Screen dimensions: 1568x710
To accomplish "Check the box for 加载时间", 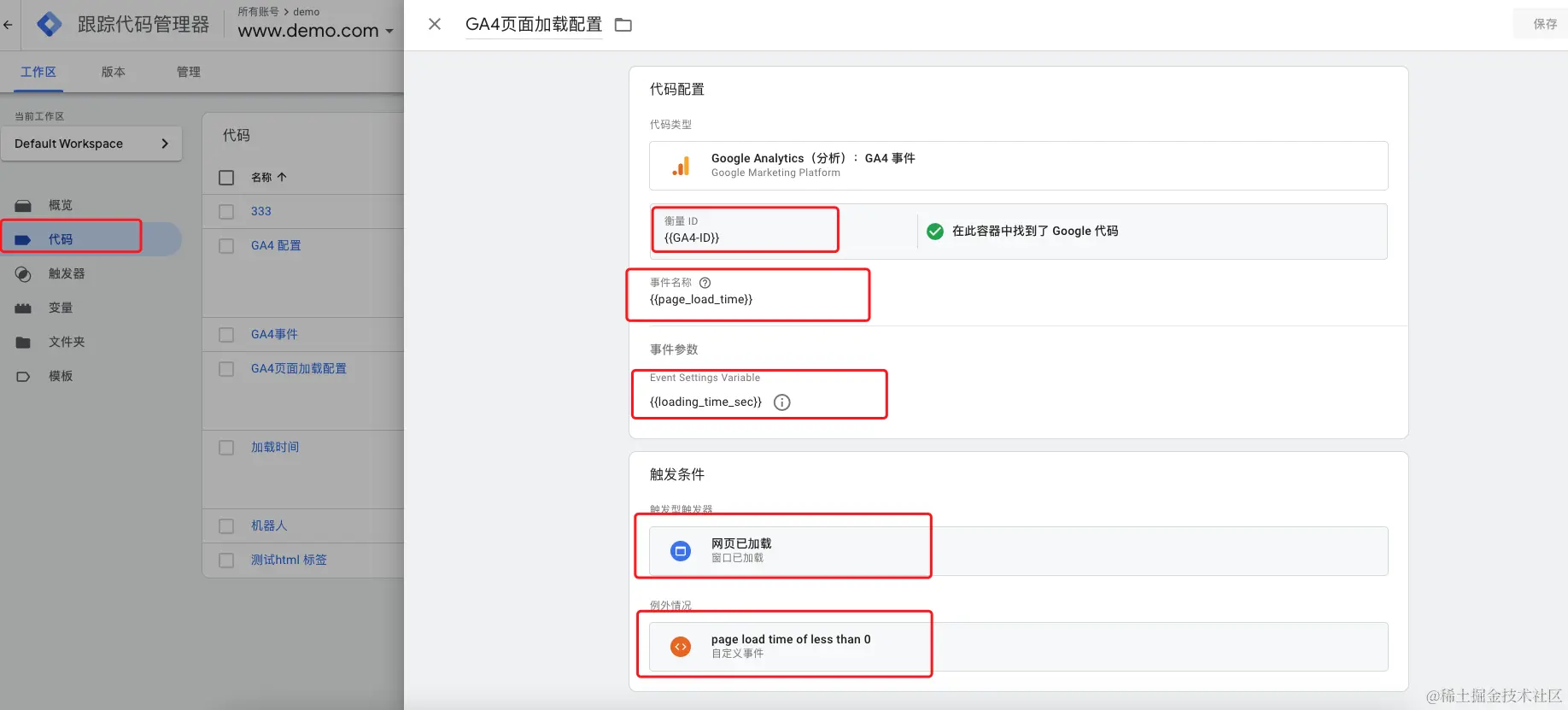I will click(226, 447).
